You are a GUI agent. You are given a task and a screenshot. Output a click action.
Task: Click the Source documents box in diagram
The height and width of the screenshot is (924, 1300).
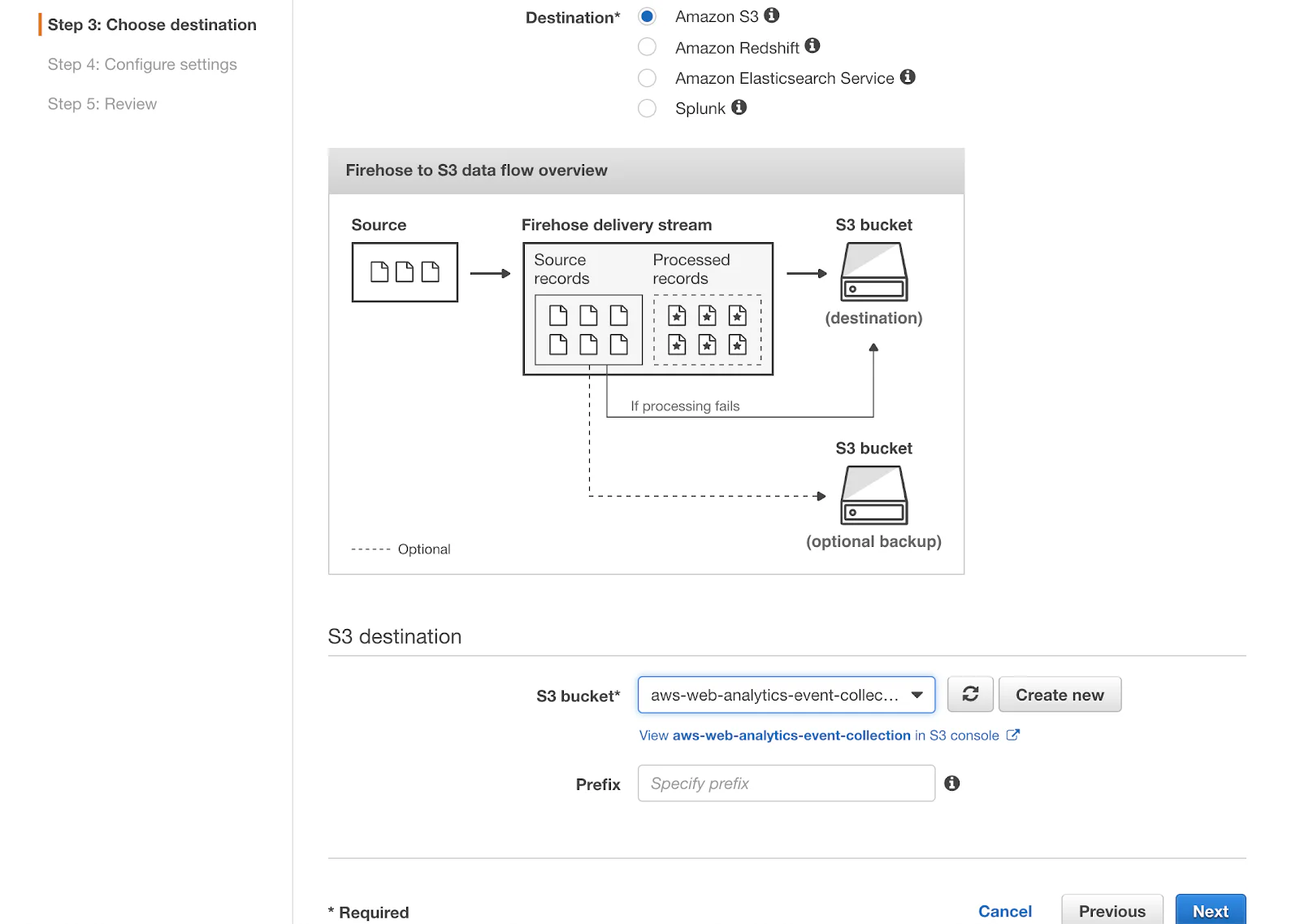(x=405, y=272)
